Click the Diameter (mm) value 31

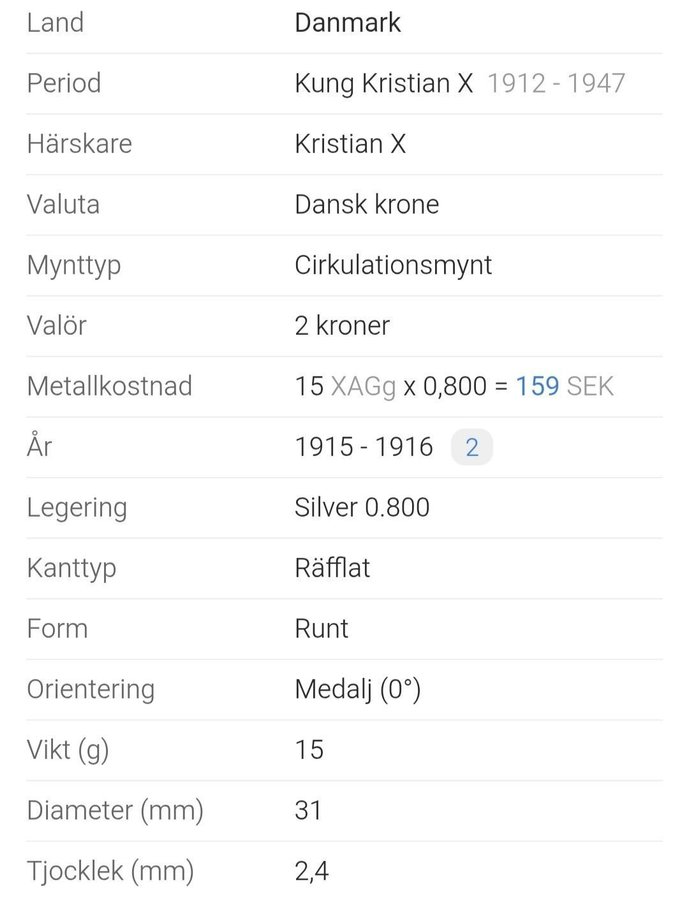(x=309, y=810)
